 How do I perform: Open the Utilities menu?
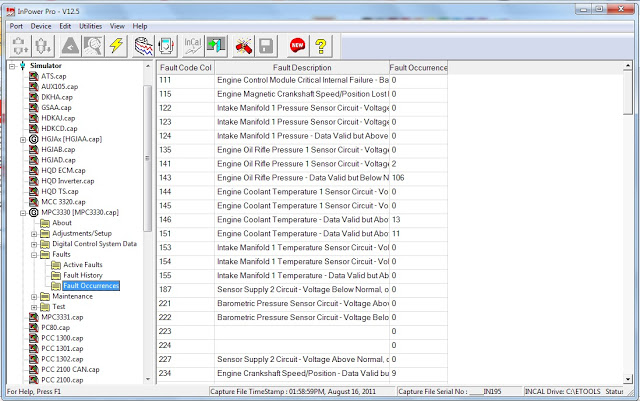pyautogui.click(x=90, y=25)
